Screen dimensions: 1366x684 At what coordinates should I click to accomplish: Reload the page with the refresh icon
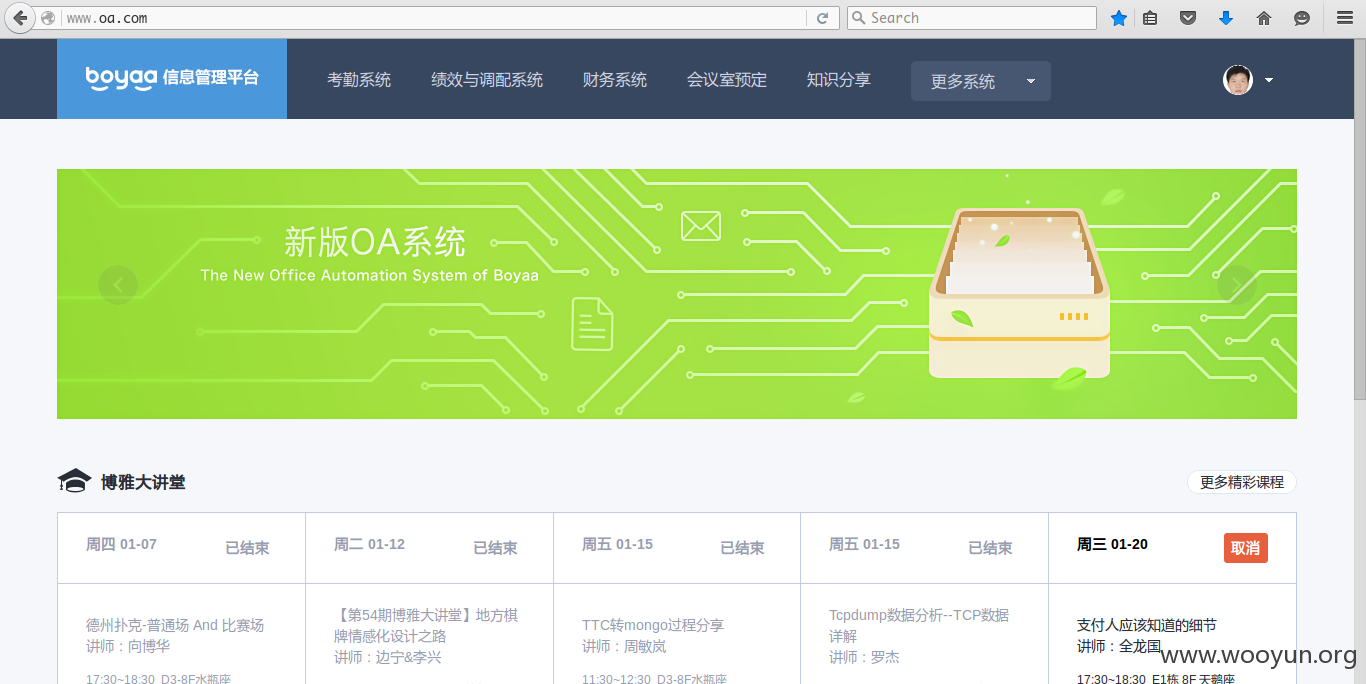(822, 18)
